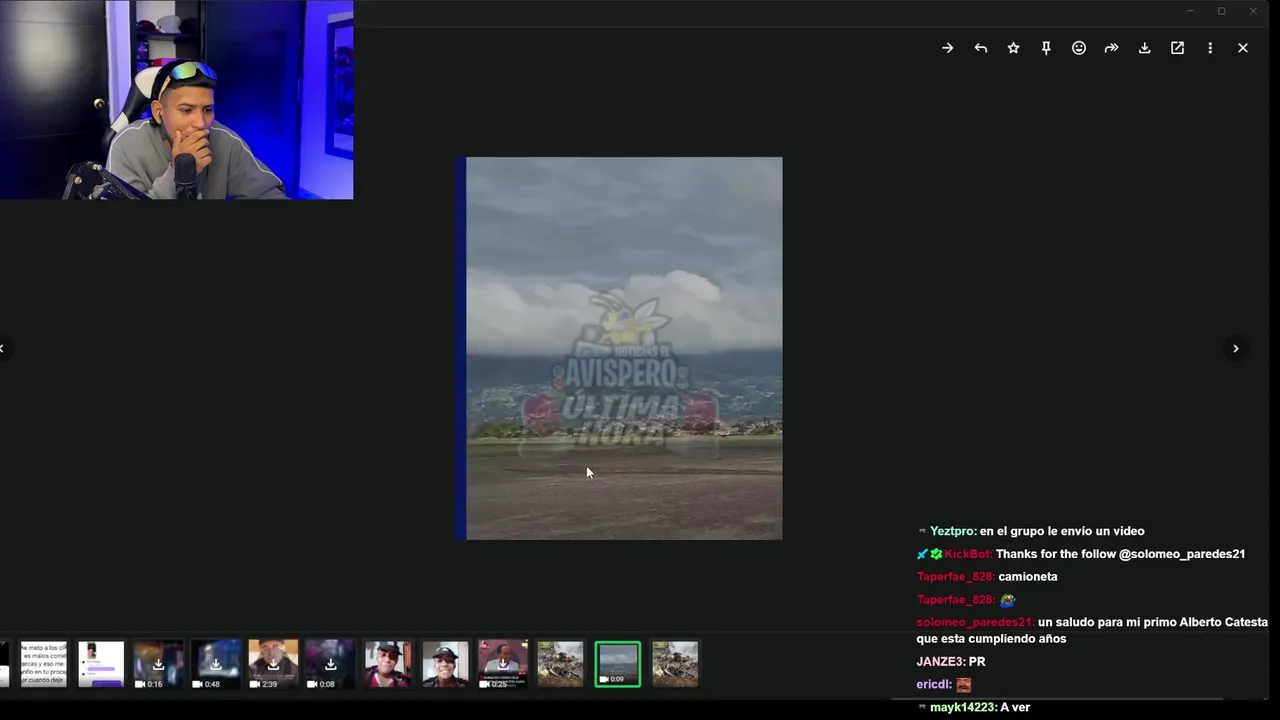Open the 2:39 video thumbnail
This screenshot has height=720, width=1280.
(273, 664)
